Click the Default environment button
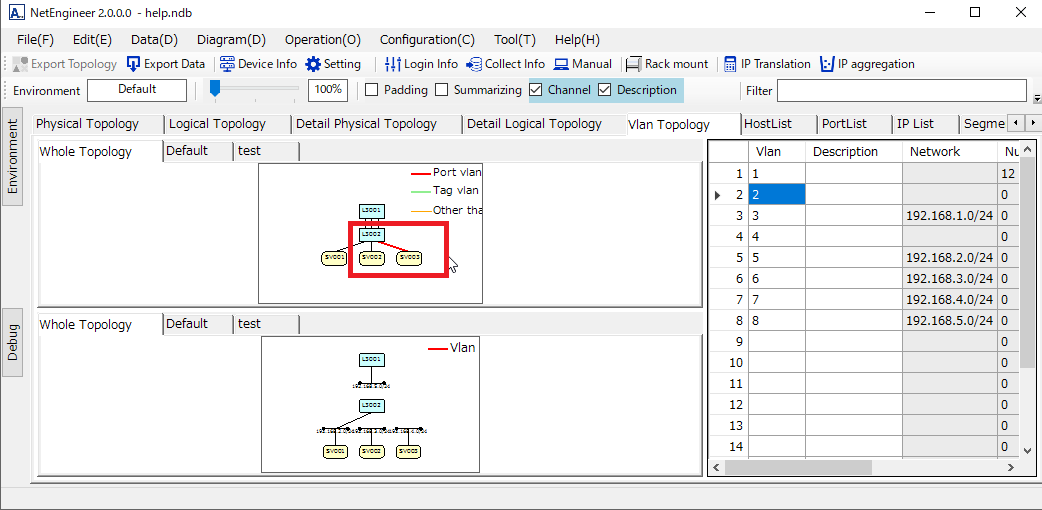Image resolution: width=1042 pixels, height=510 pixels. tap(137, 90)
